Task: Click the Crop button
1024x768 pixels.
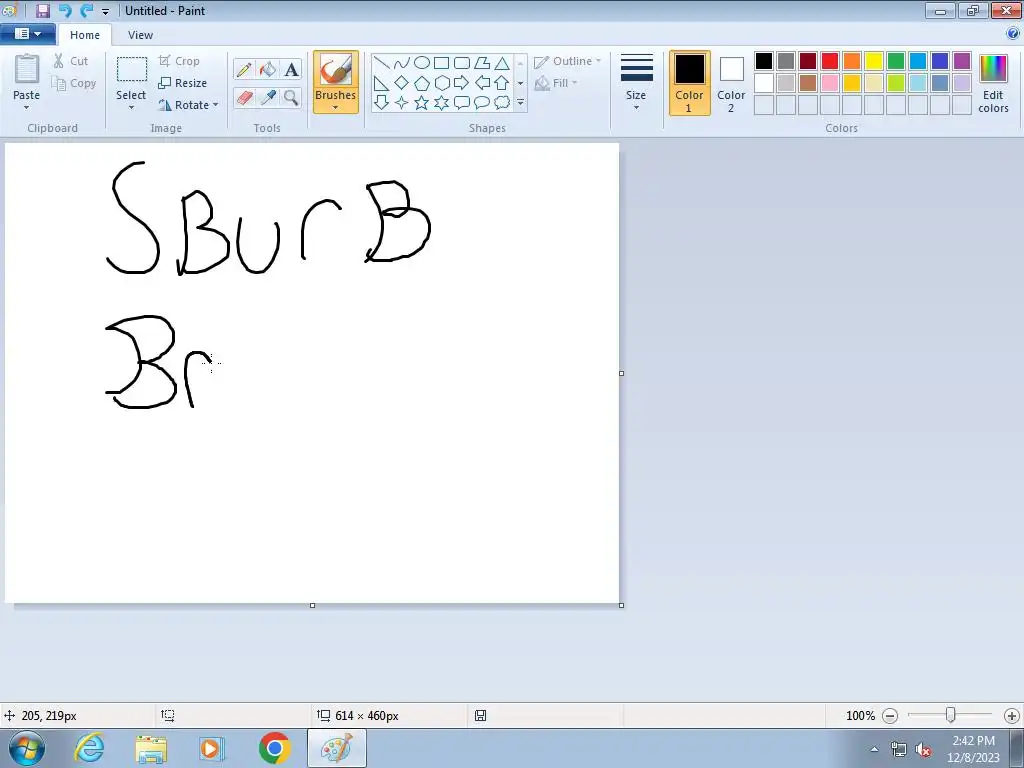Action: [179, 61]
